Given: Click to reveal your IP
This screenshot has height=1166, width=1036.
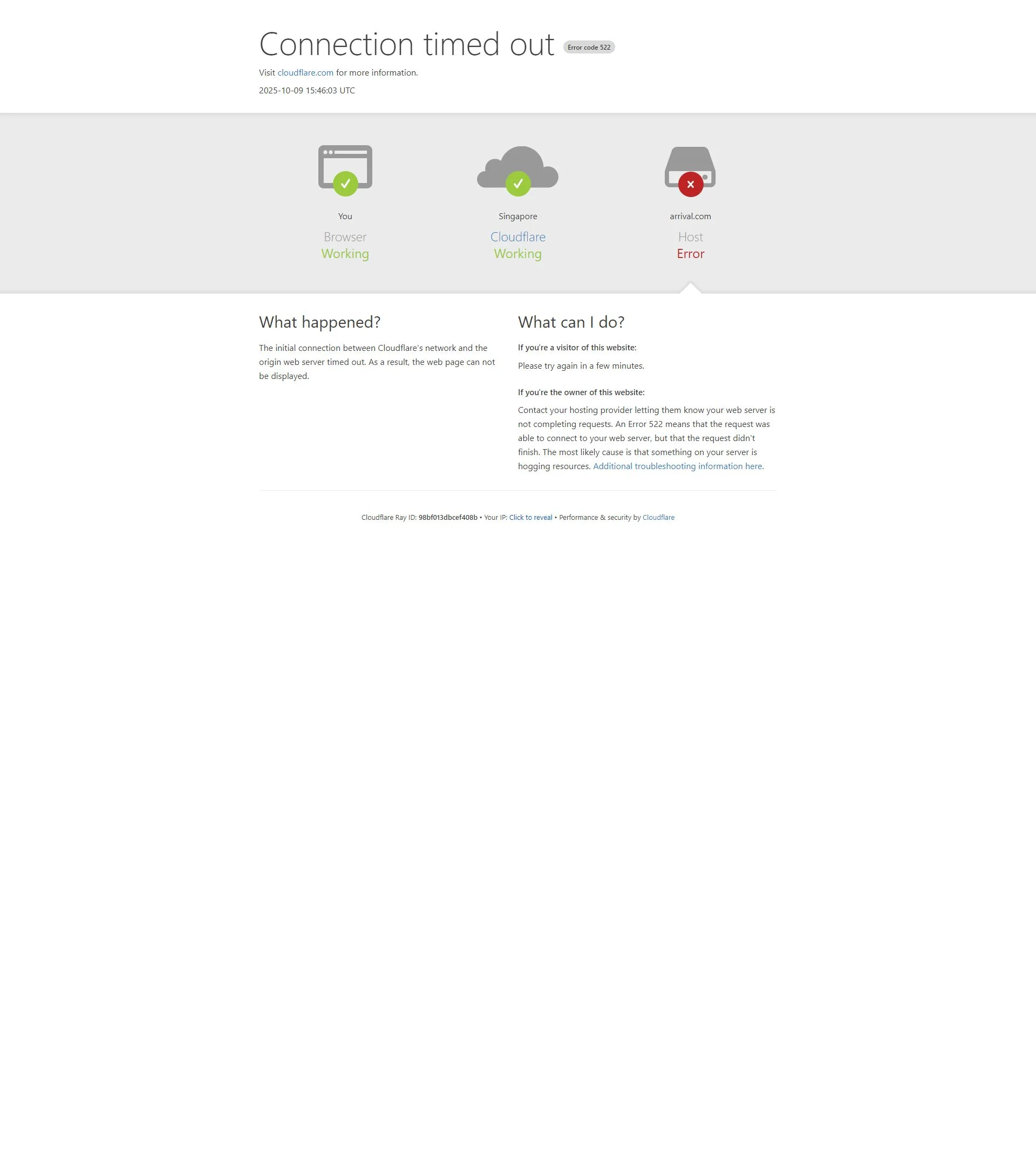Looking at the screenshot, I should (530, 517).
